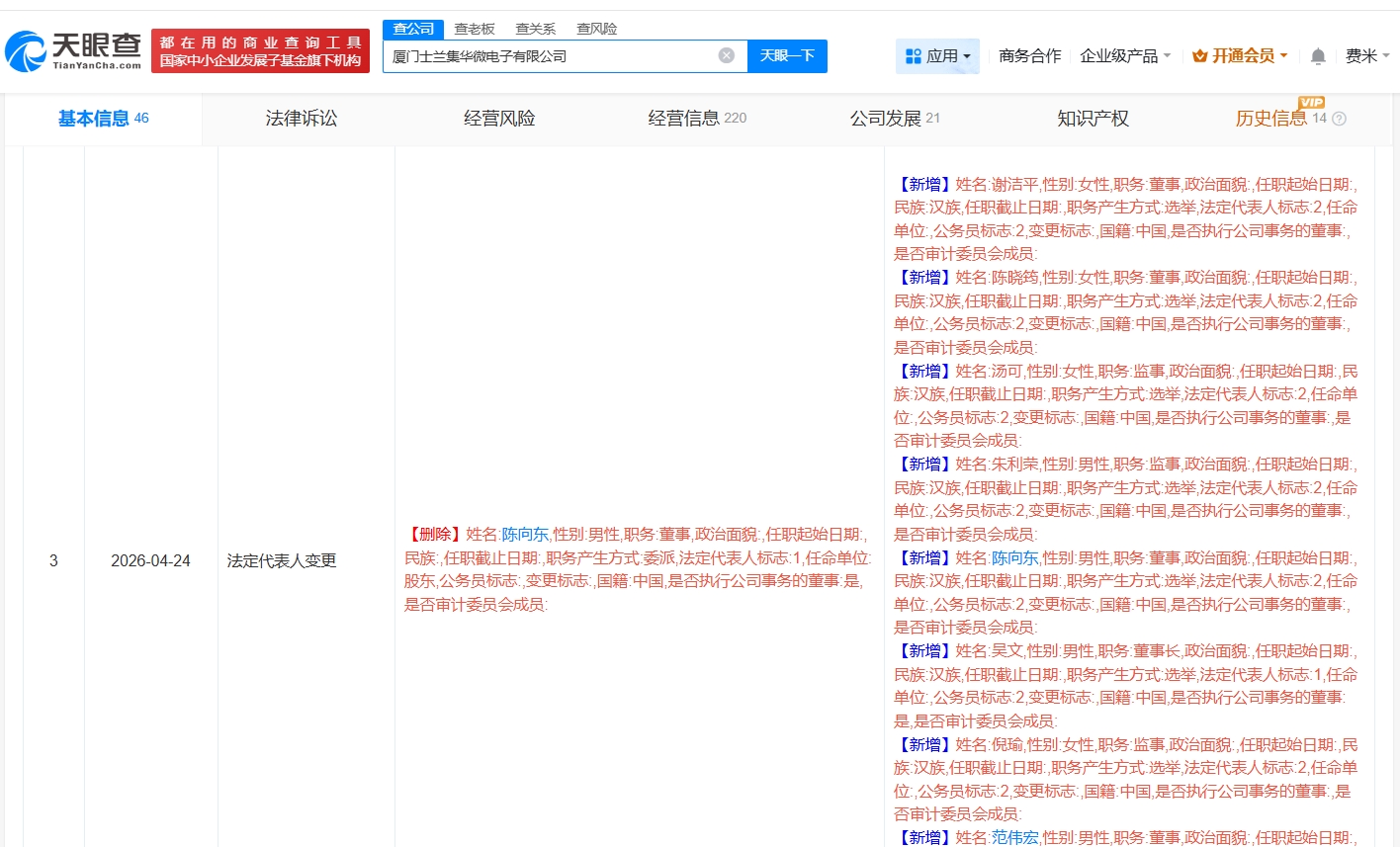The image size is (1400, 847).
Task: Click the company name search field
Action: 549,56
